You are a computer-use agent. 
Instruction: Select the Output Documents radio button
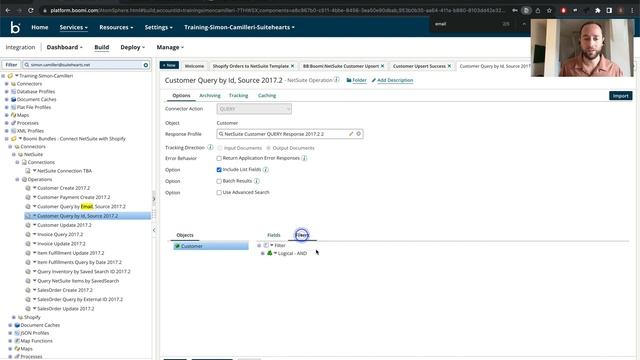pos(269,148)
